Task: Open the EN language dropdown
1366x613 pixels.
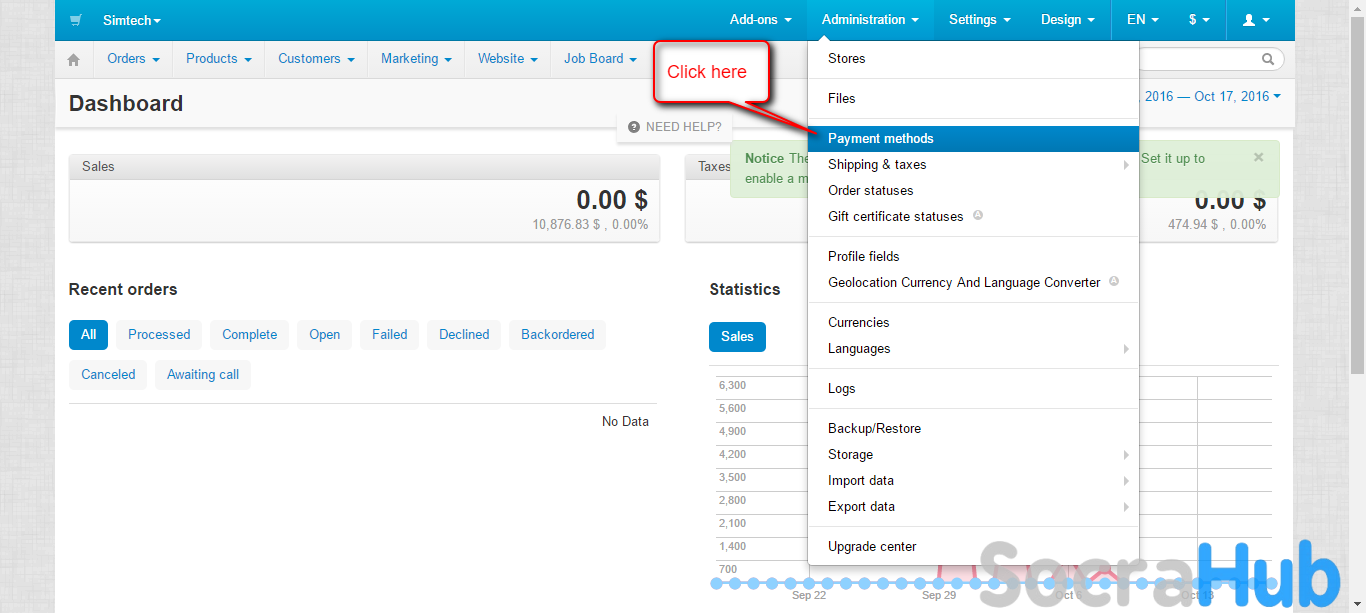Action: tap(1142, 20)
